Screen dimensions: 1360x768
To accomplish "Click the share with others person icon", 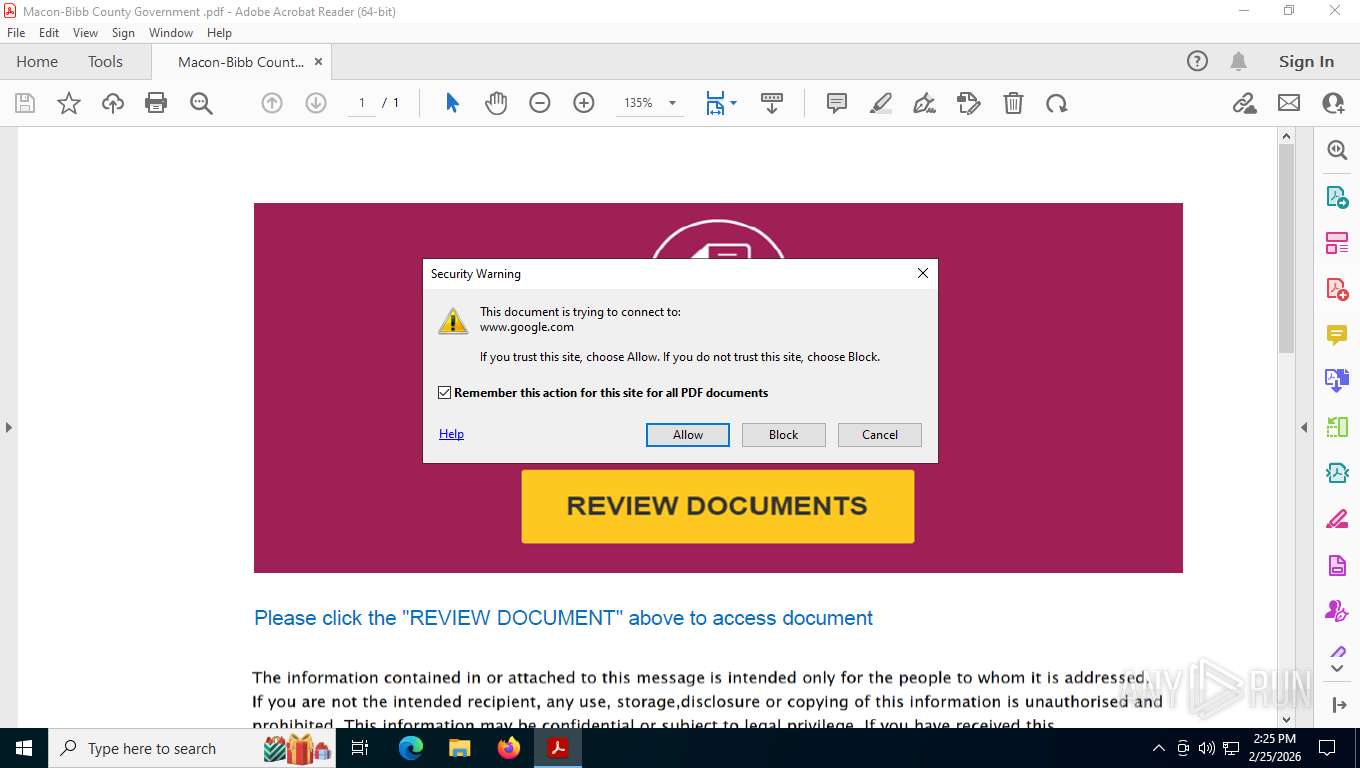I will coord(1333,103).
